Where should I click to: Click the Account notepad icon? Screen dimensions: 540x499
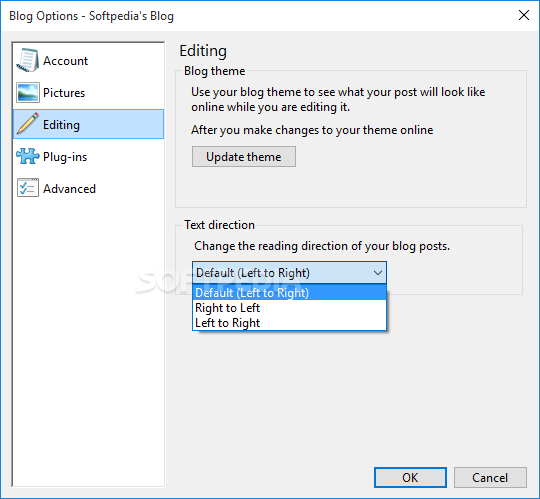click(28, 60)
